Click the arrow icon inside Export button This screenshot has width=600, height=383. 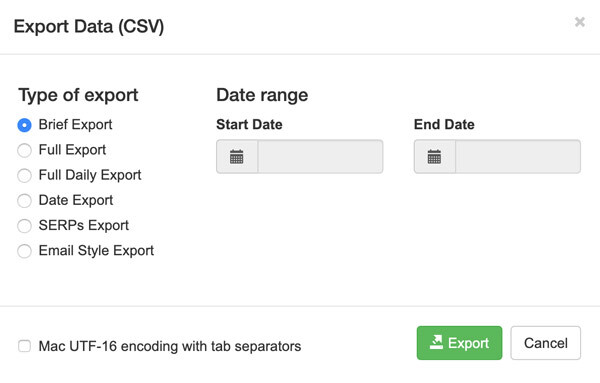436,342
